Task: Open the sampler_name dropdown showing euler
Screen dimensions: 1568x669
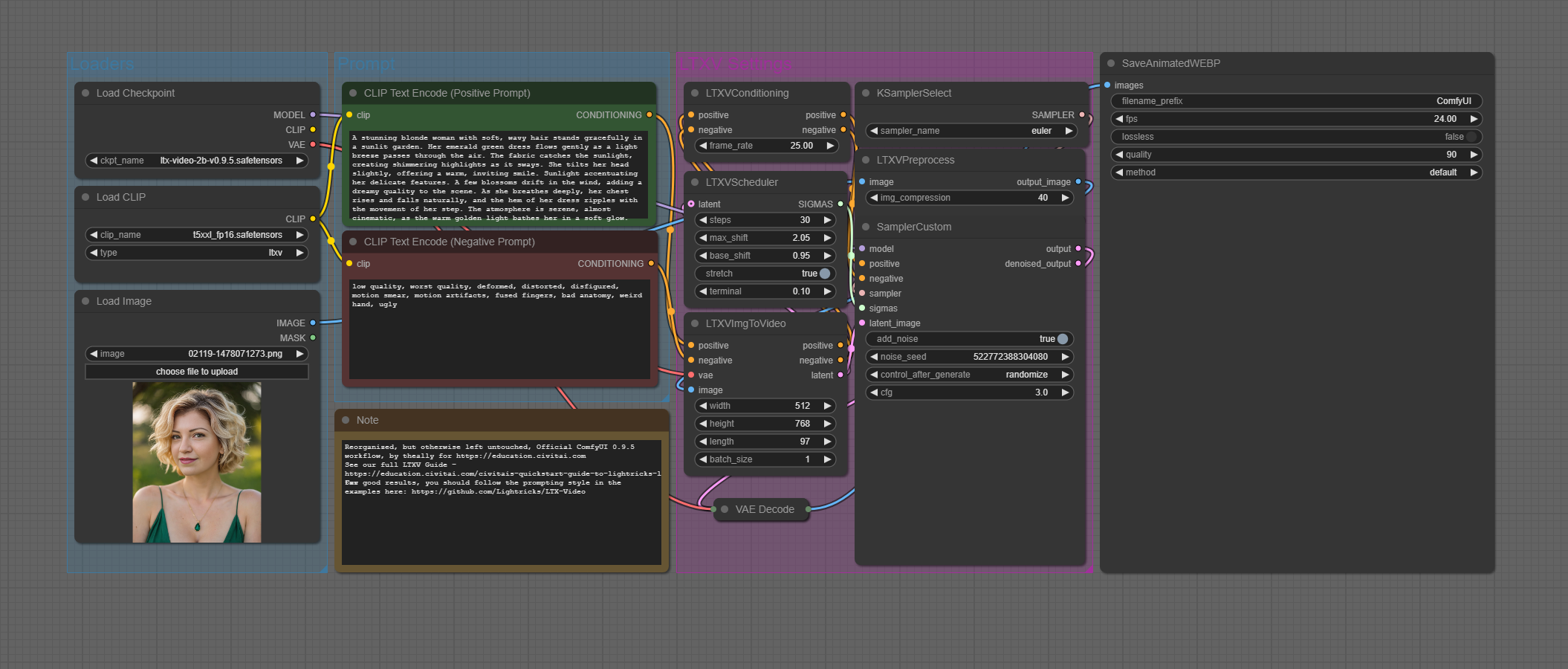Action: point(970,131)
